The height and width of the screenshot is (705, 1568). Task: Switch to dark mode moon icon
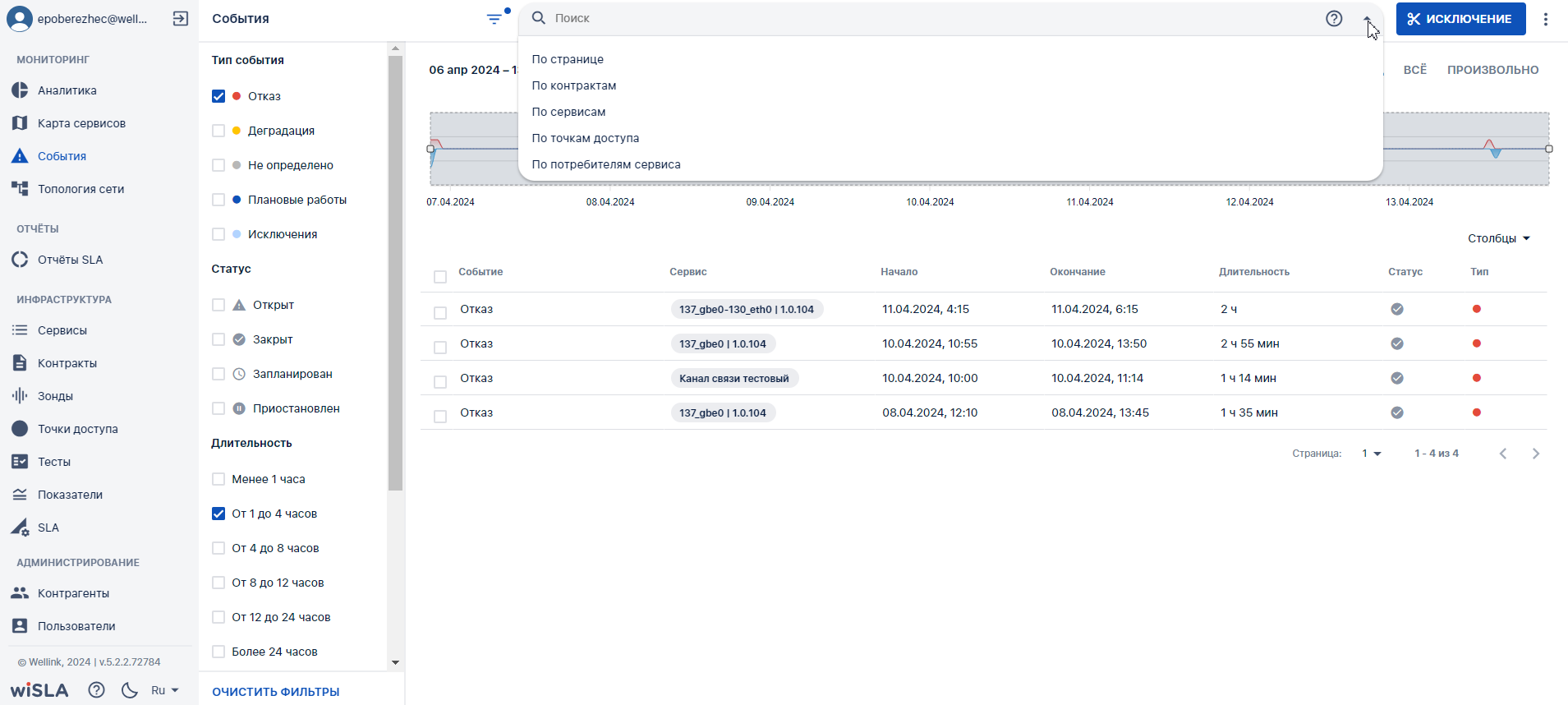point(129,690)
